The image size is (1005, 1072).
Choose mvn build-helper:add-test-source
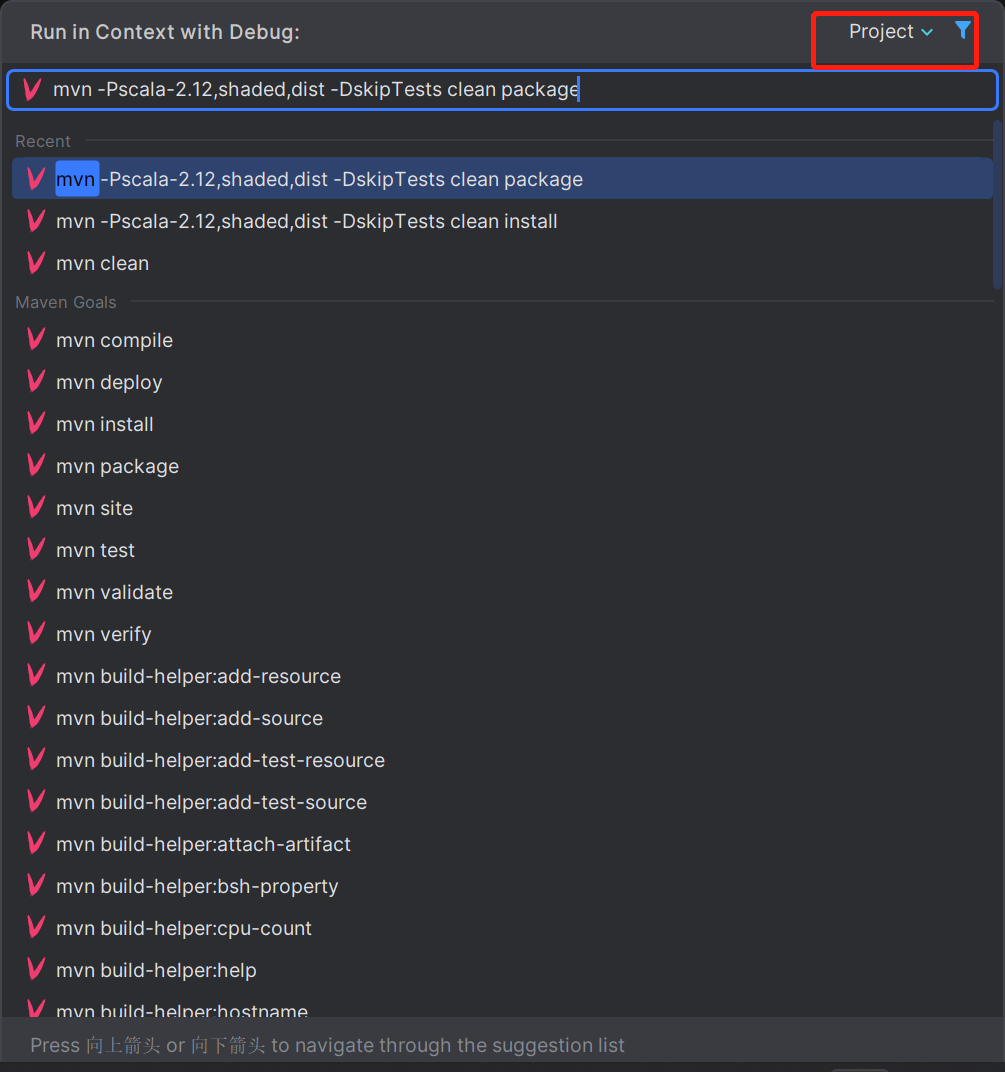click(211, 802)
